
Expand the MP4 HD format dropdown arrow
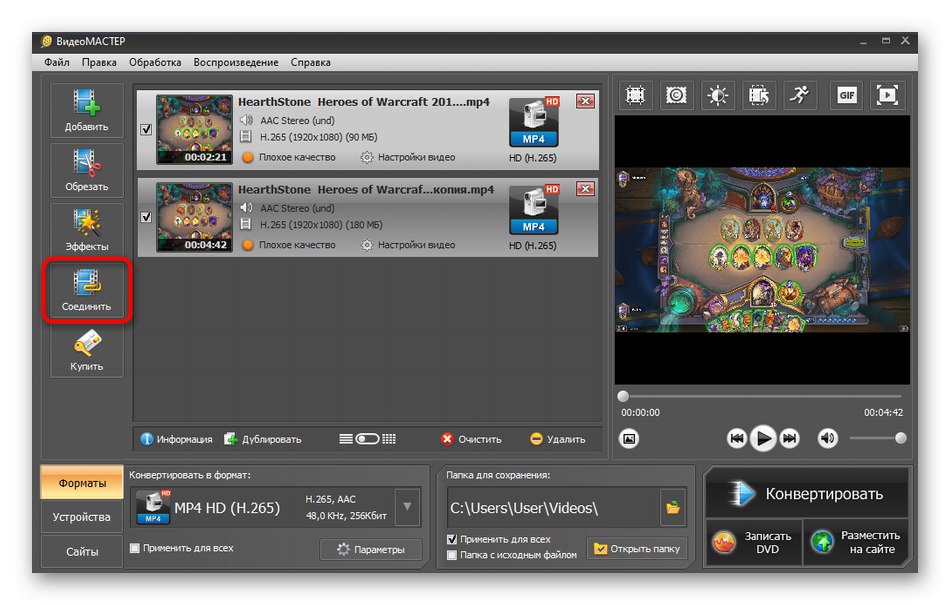click(x=407, y=507)
